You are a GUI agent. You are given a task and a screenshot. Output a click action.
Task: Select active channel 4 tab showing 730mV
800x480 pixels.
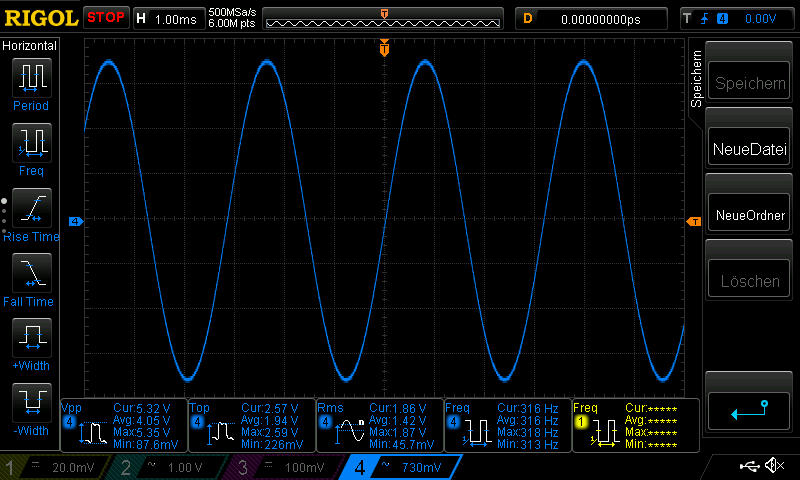point(401,467)
